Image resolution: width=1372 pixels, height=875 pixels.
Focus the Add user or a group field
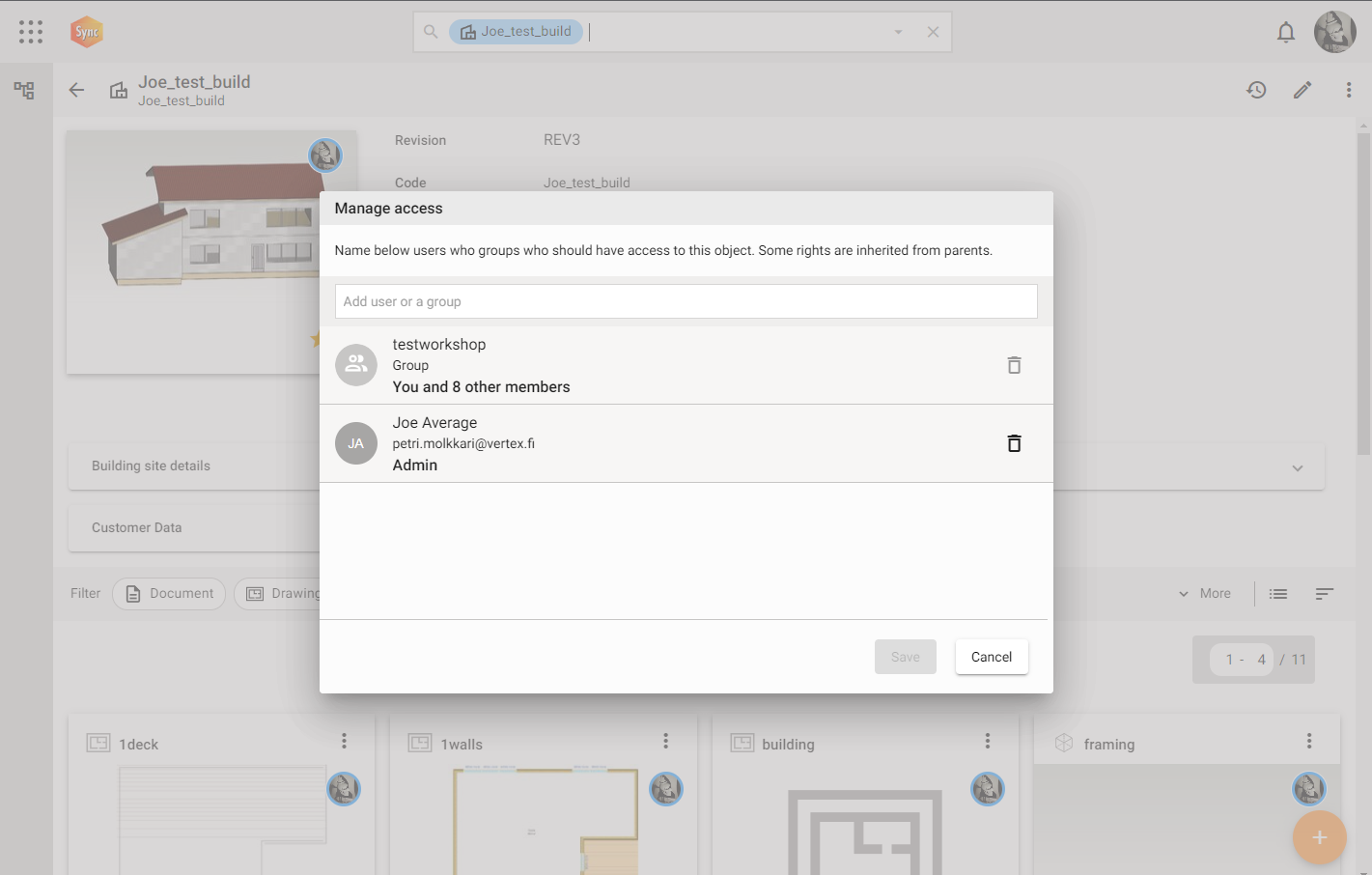[x=686, y=301]
